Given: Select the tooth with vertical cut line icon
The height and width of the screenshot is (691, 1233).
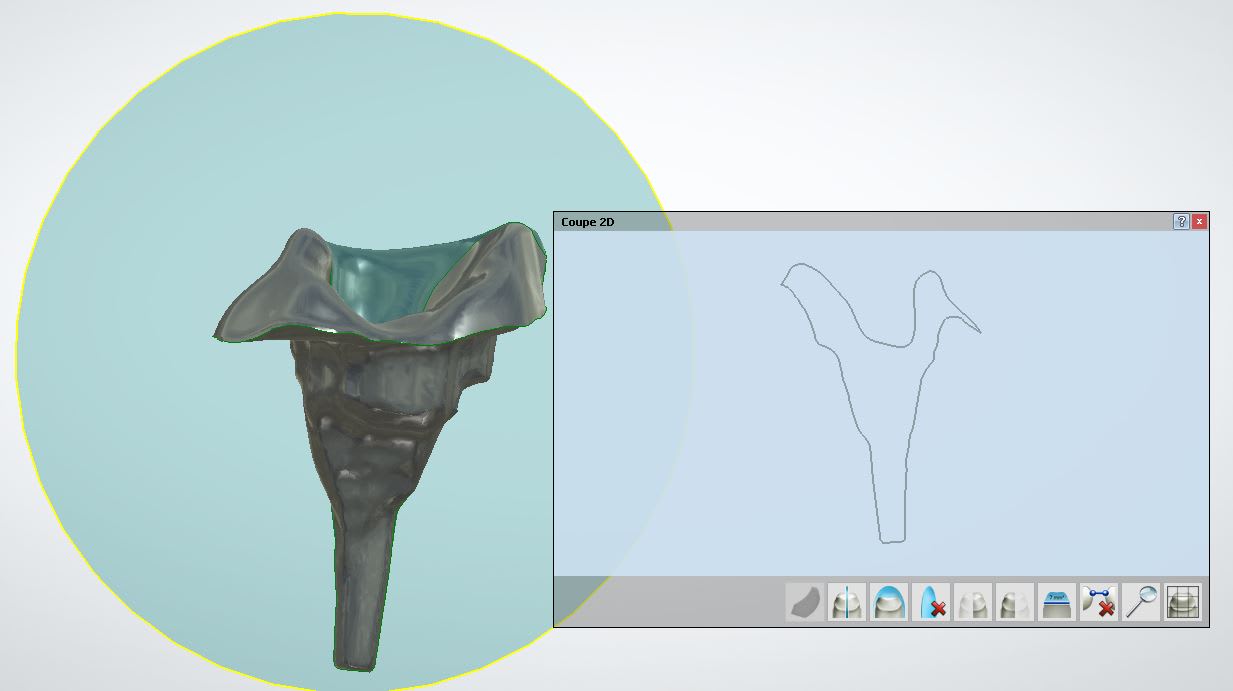Looking at the screenshot, I should [847, 603].
